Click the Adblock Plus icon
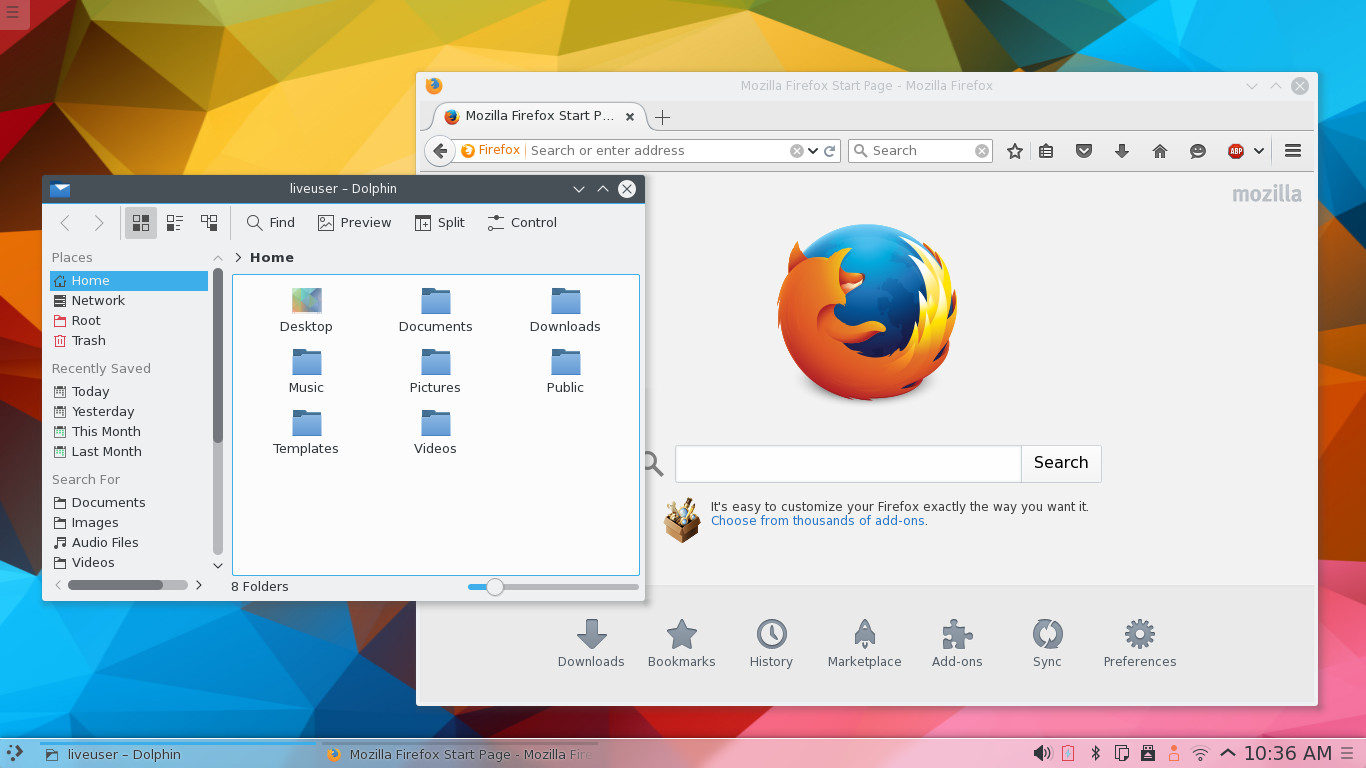 click(x=1236, y=151)
